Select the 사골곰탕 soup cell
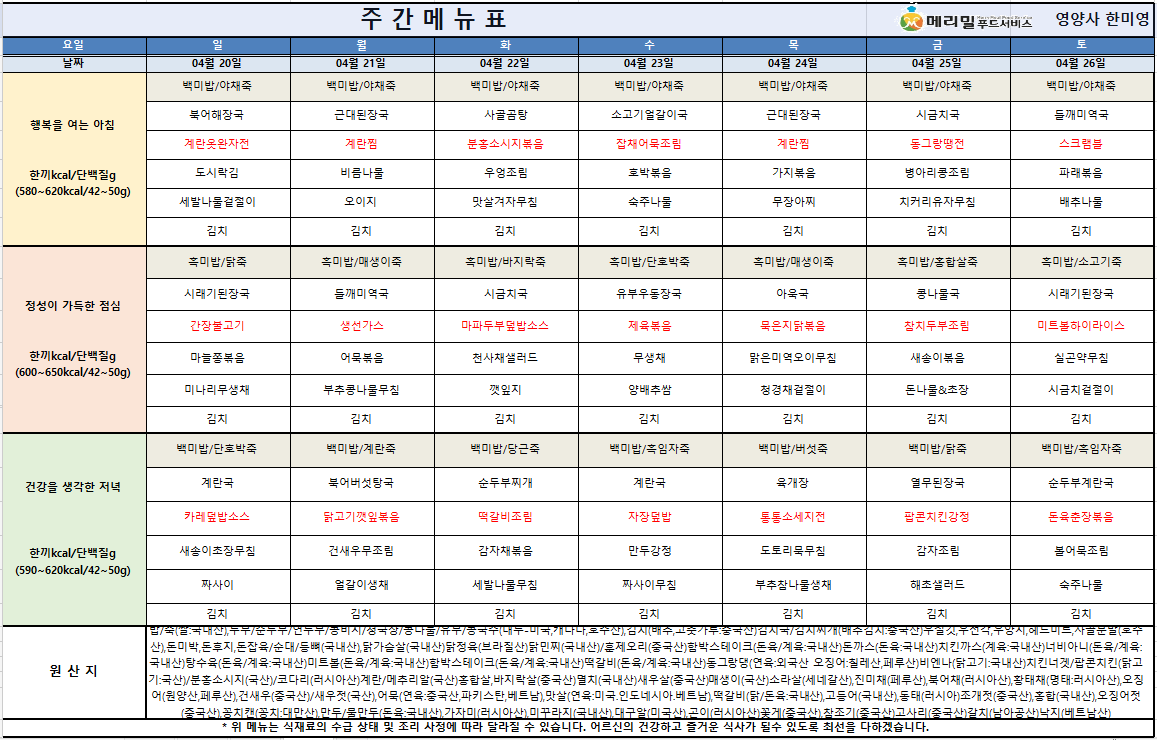 pos(506,115)
